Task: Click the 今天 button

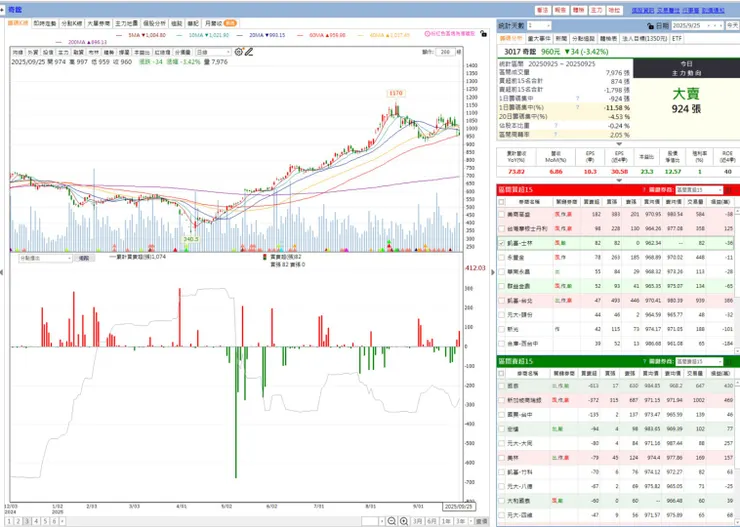Action: [x=732, y=25]
